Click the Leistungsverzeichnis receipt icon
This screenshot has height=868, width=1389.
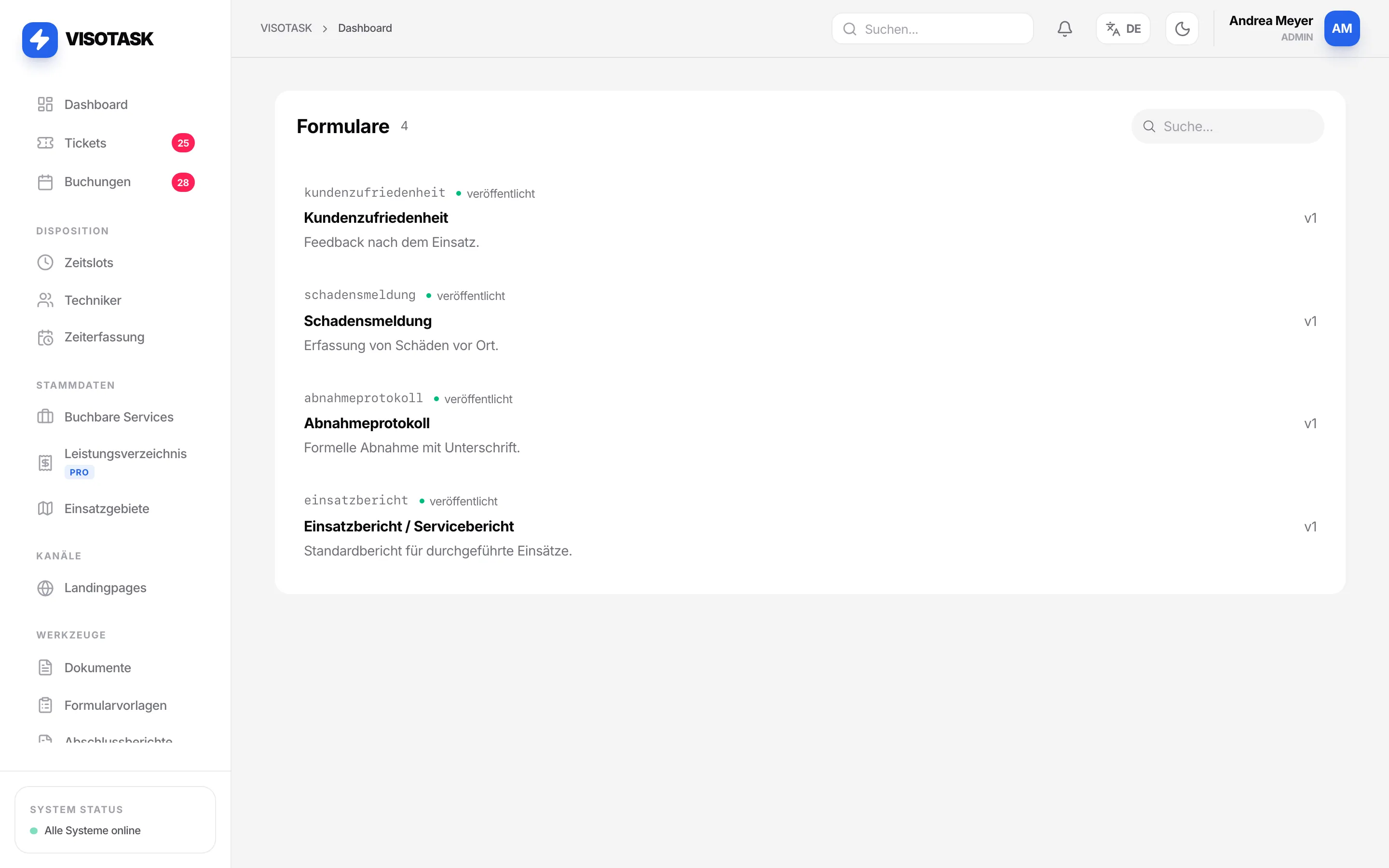pyautogui.click(x=45, y=463)
